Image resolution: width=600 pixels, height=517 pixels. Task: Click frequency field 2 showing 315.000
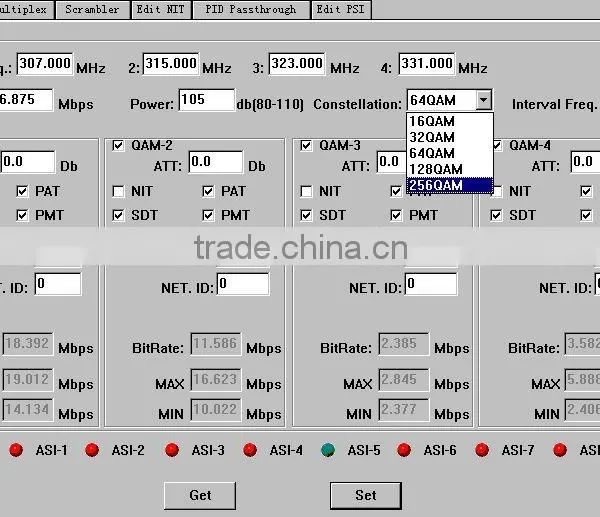(171, 64)
